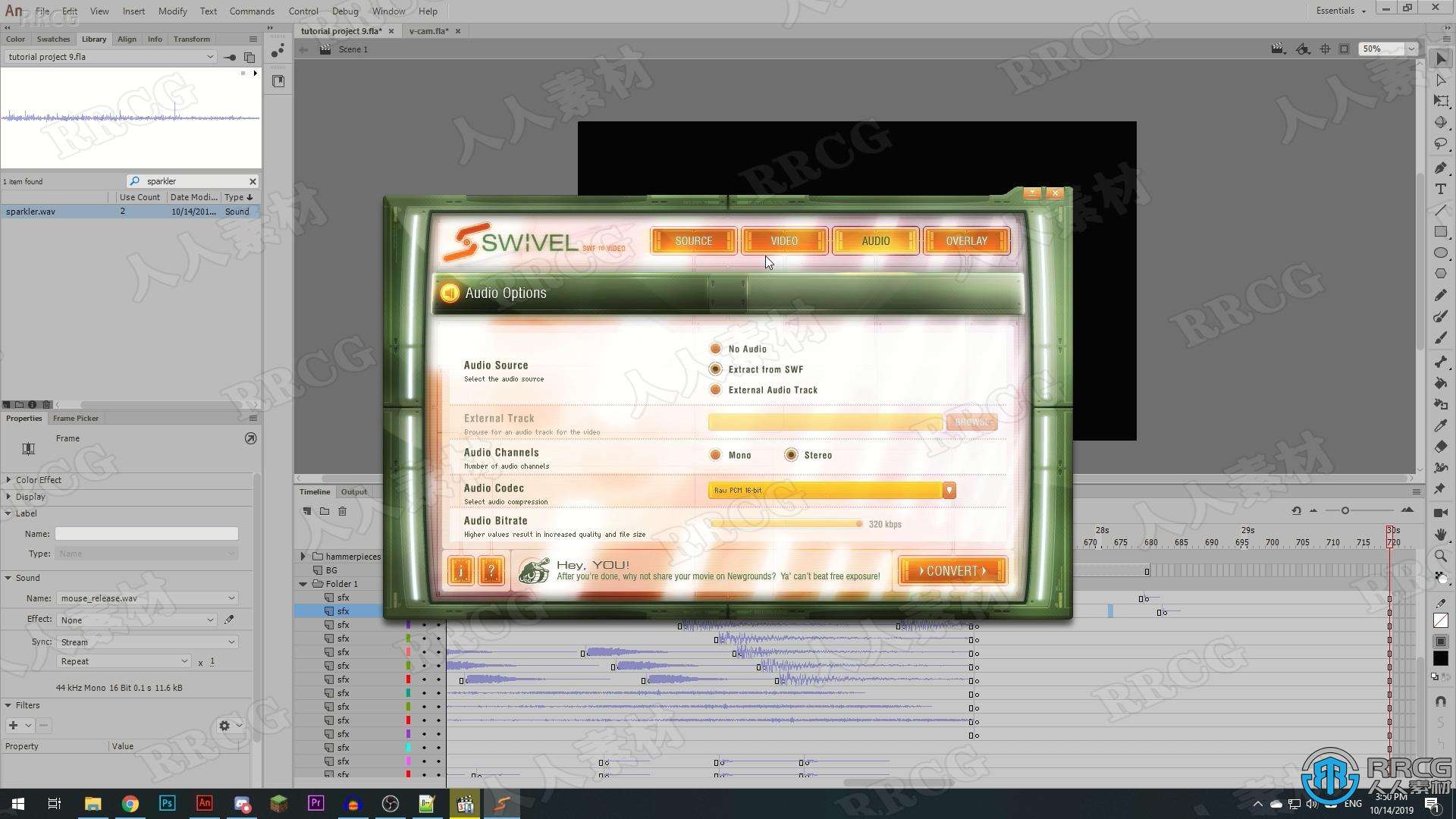Open Photoshop from taskbar
The height and width of the screenshot is (819, 1456).
[x=167, y=803]
